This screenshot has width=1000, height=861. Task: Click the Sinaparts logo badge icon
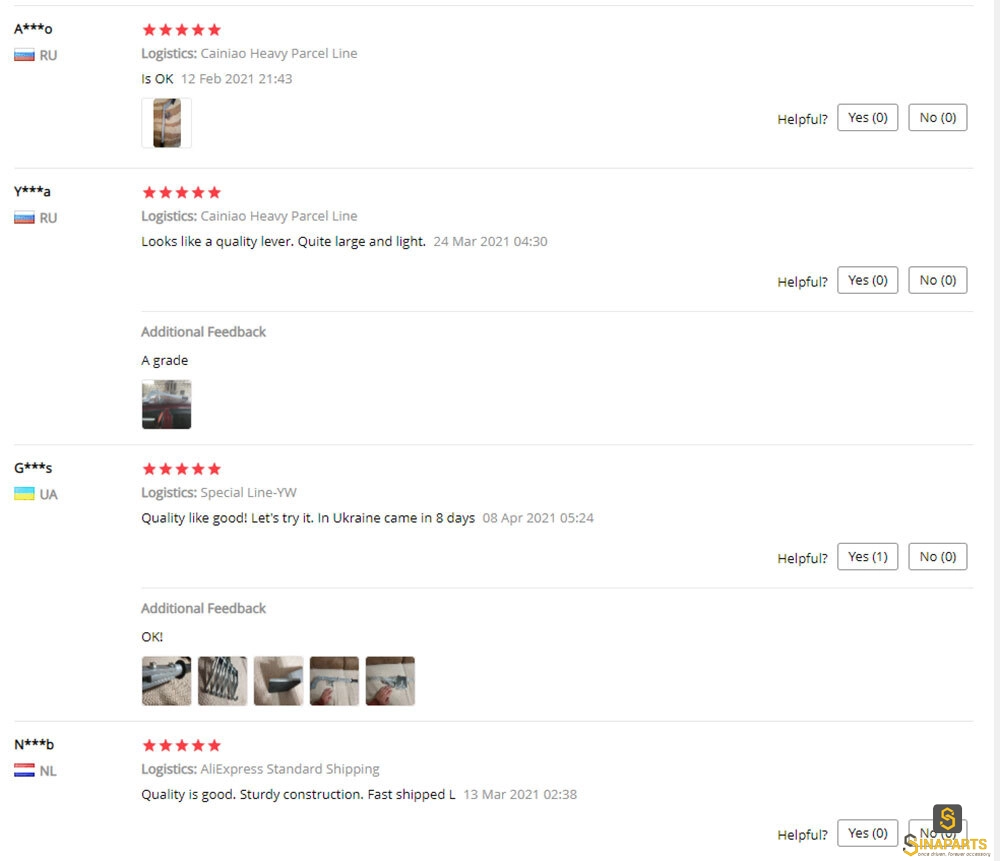tap(947, 819)
